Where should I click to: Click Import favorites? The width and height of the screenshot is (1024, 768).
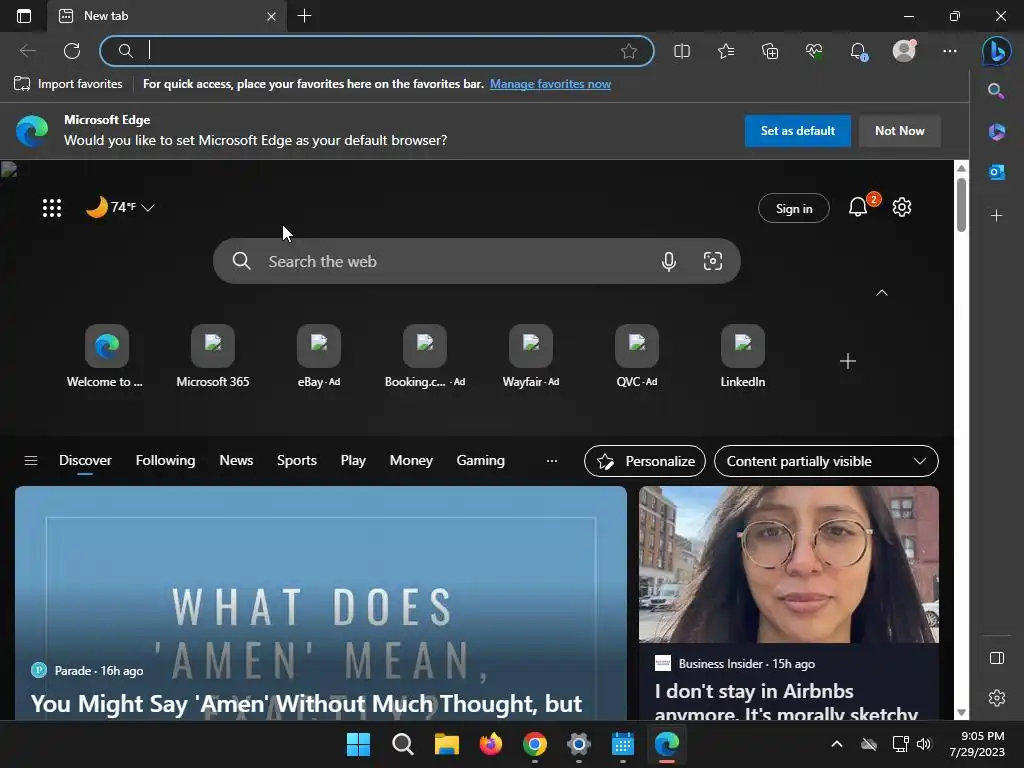(x=68, y=84)
